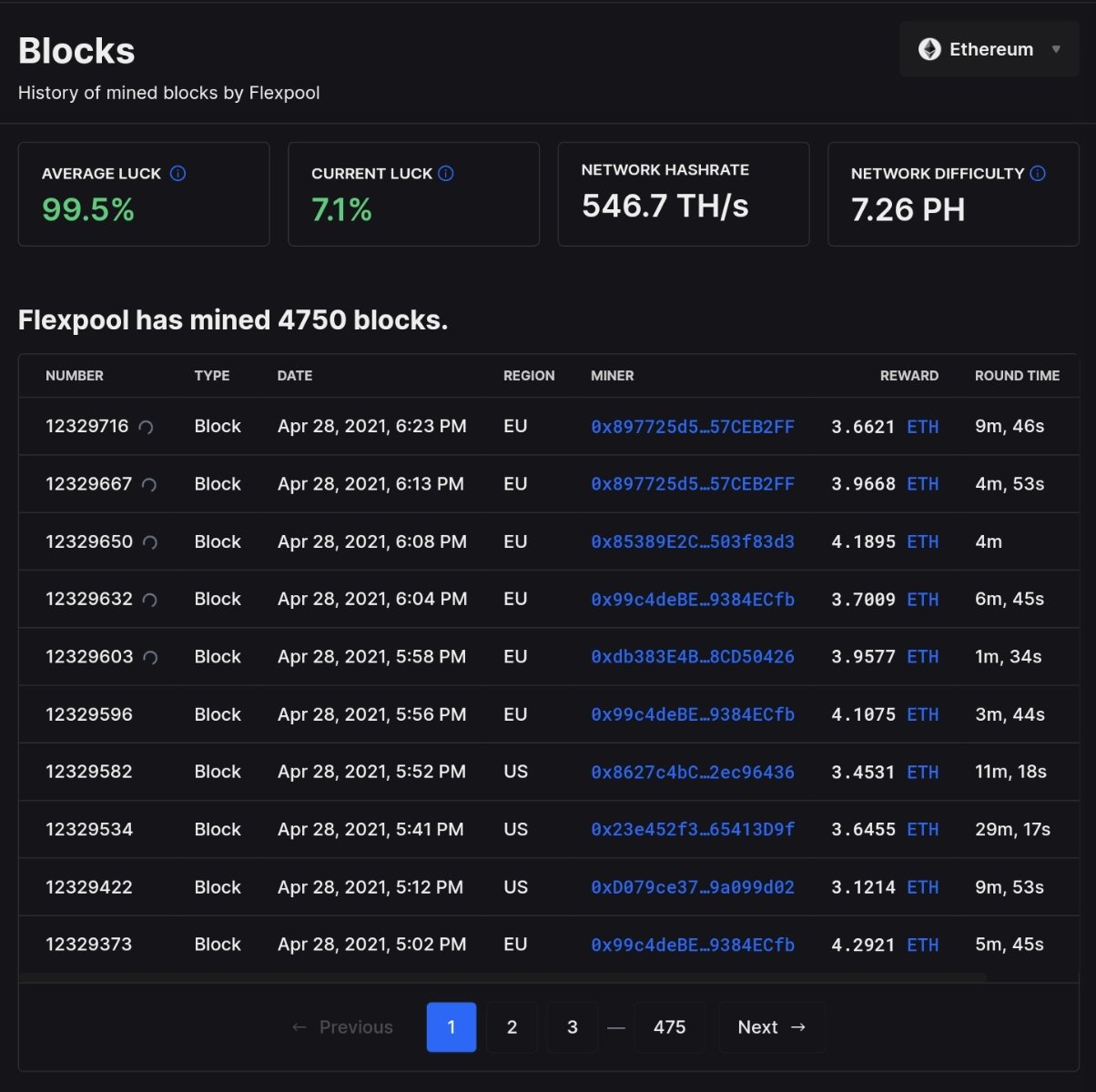Select block number 12329603
The height and width of the screenshot is (1092, 1096).
[x=89, y=656]
